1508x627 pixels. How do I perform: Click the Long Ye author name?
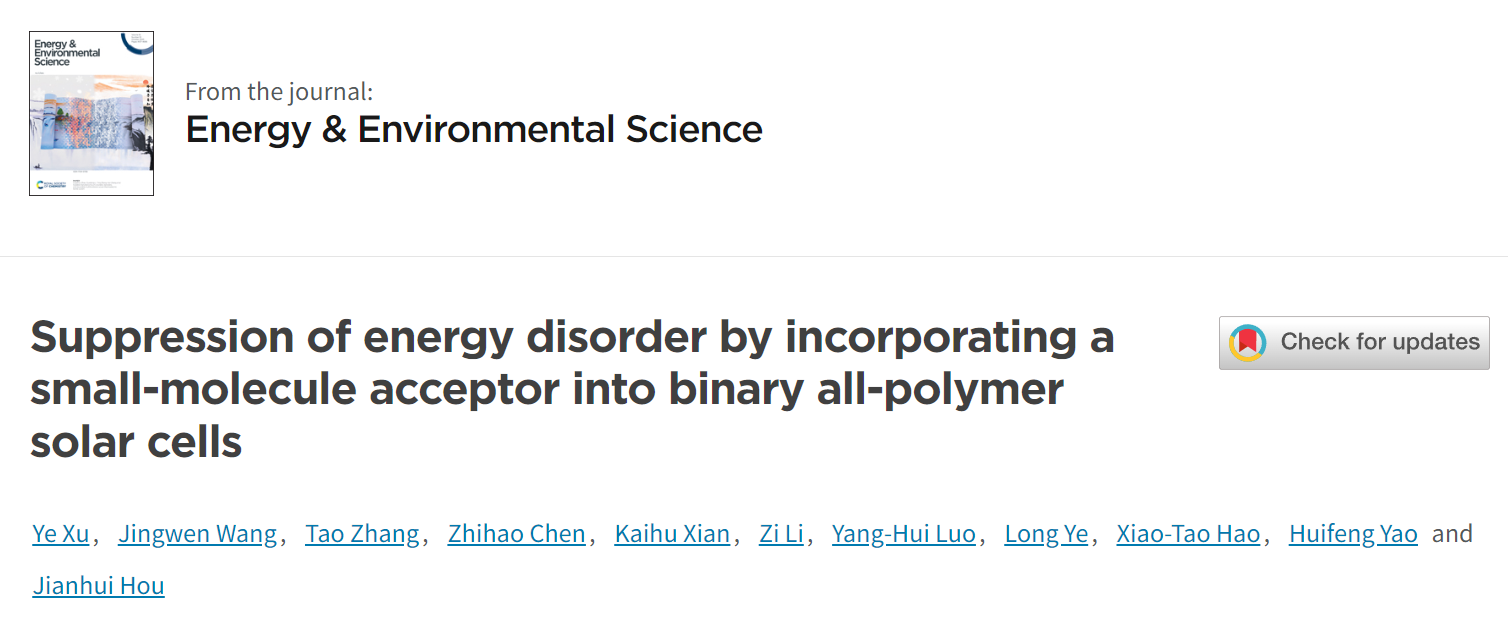[1046, 534]
